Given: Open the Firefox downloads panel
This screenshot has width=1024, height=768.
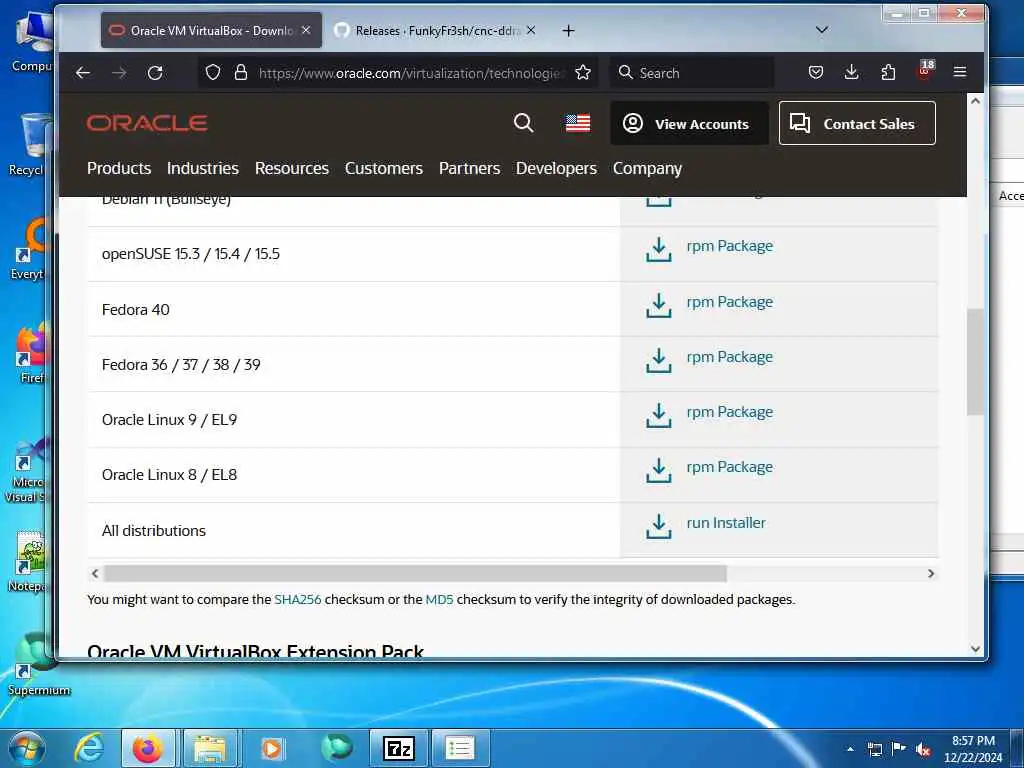Looking at the screenshot, I should pos(852,72).
